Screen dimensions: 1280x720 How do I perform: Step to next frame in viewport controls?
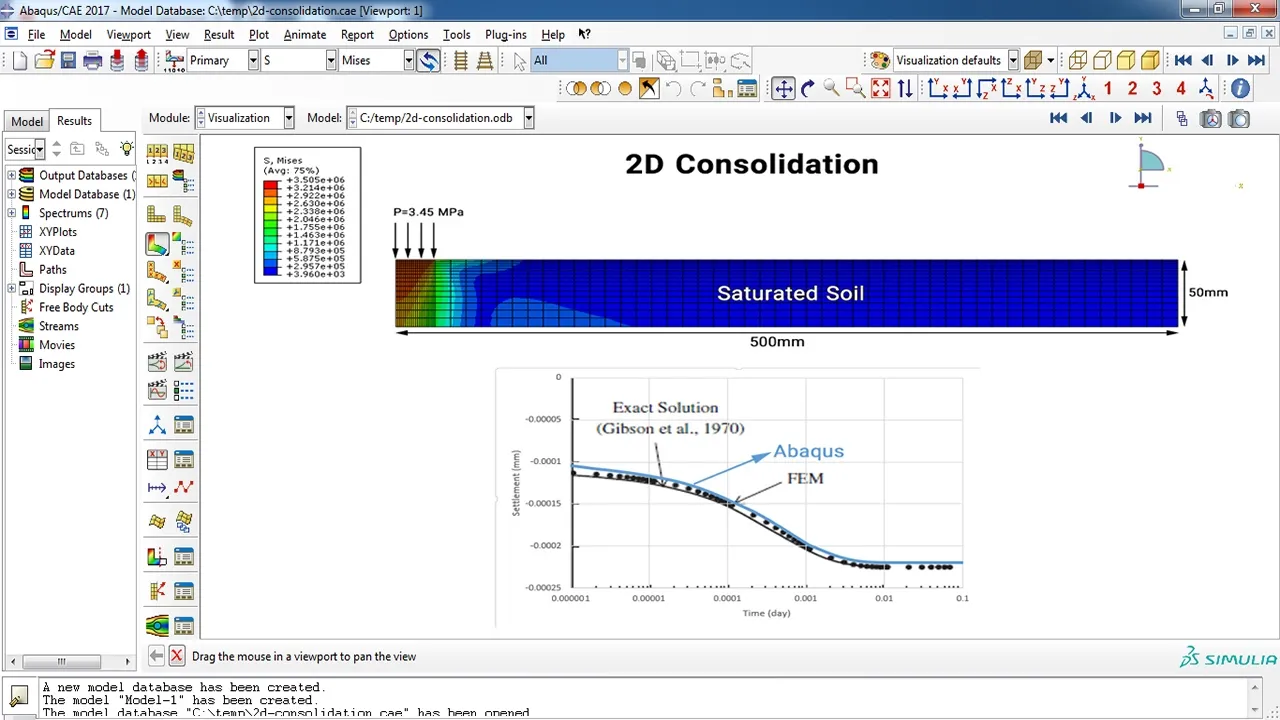click(x=1114, y=118)
